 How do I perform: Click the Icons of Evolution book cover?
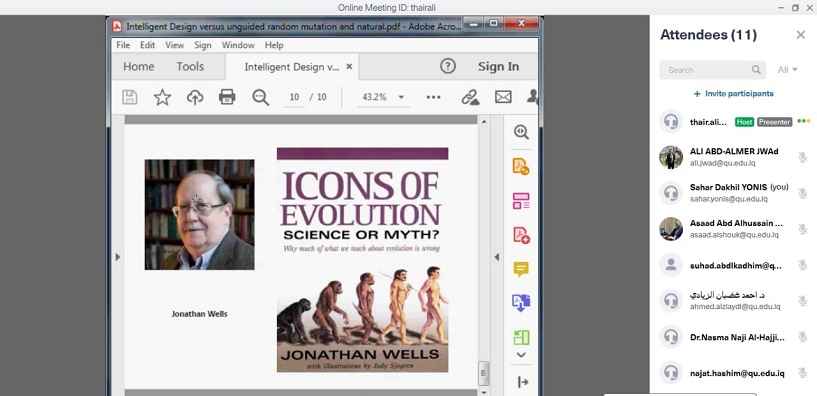click(362, 260)
